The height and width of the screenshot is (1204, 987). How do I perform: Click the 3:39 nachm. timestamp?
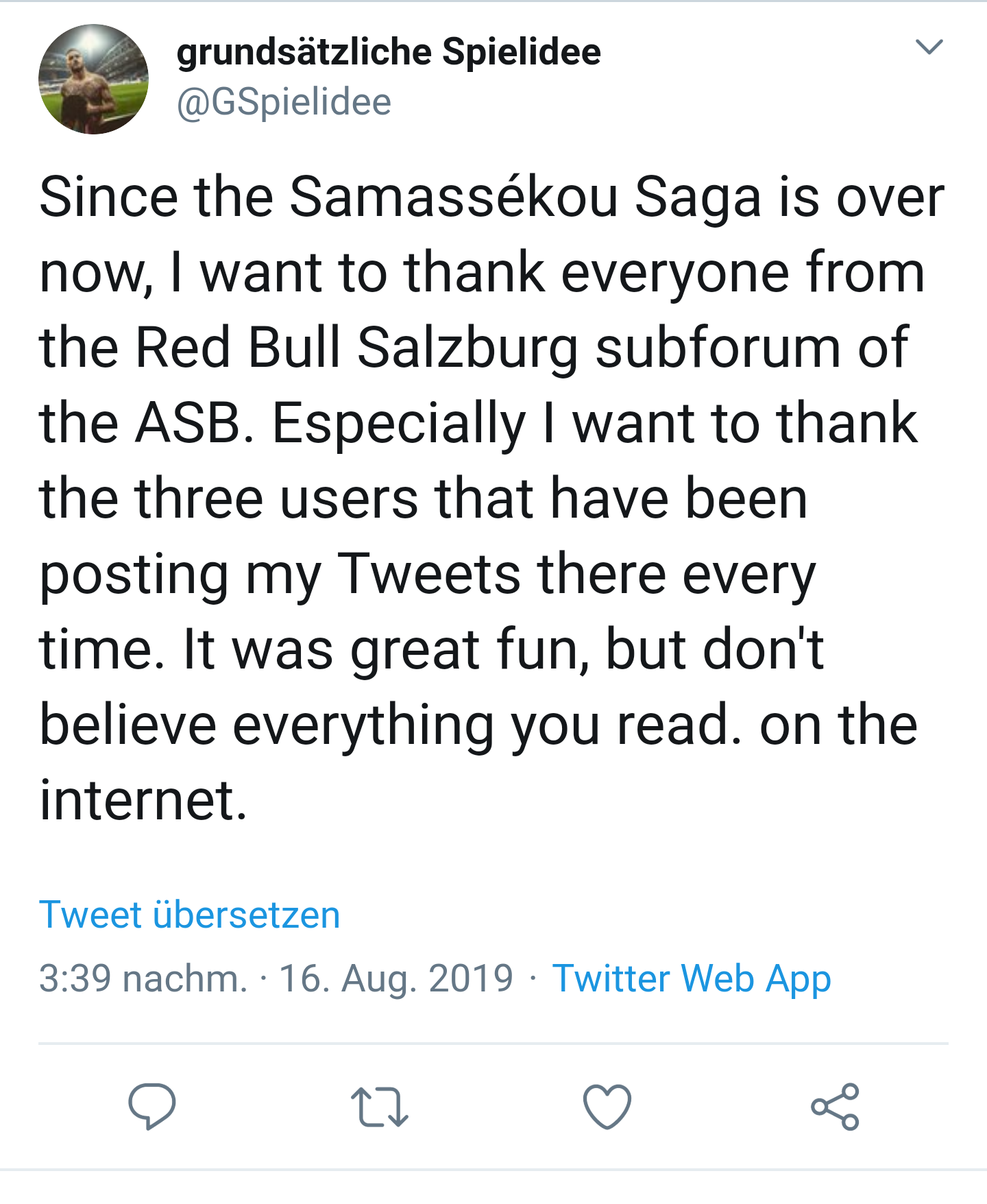click(143, 978)
